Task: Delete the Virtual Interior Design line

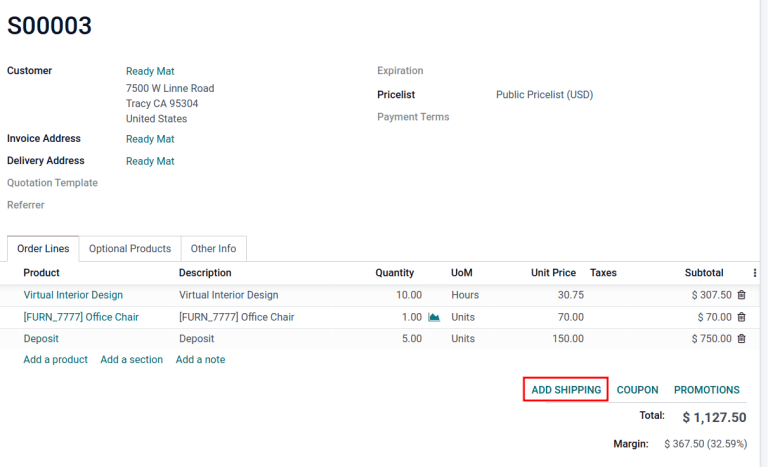Action: point(741,295)
